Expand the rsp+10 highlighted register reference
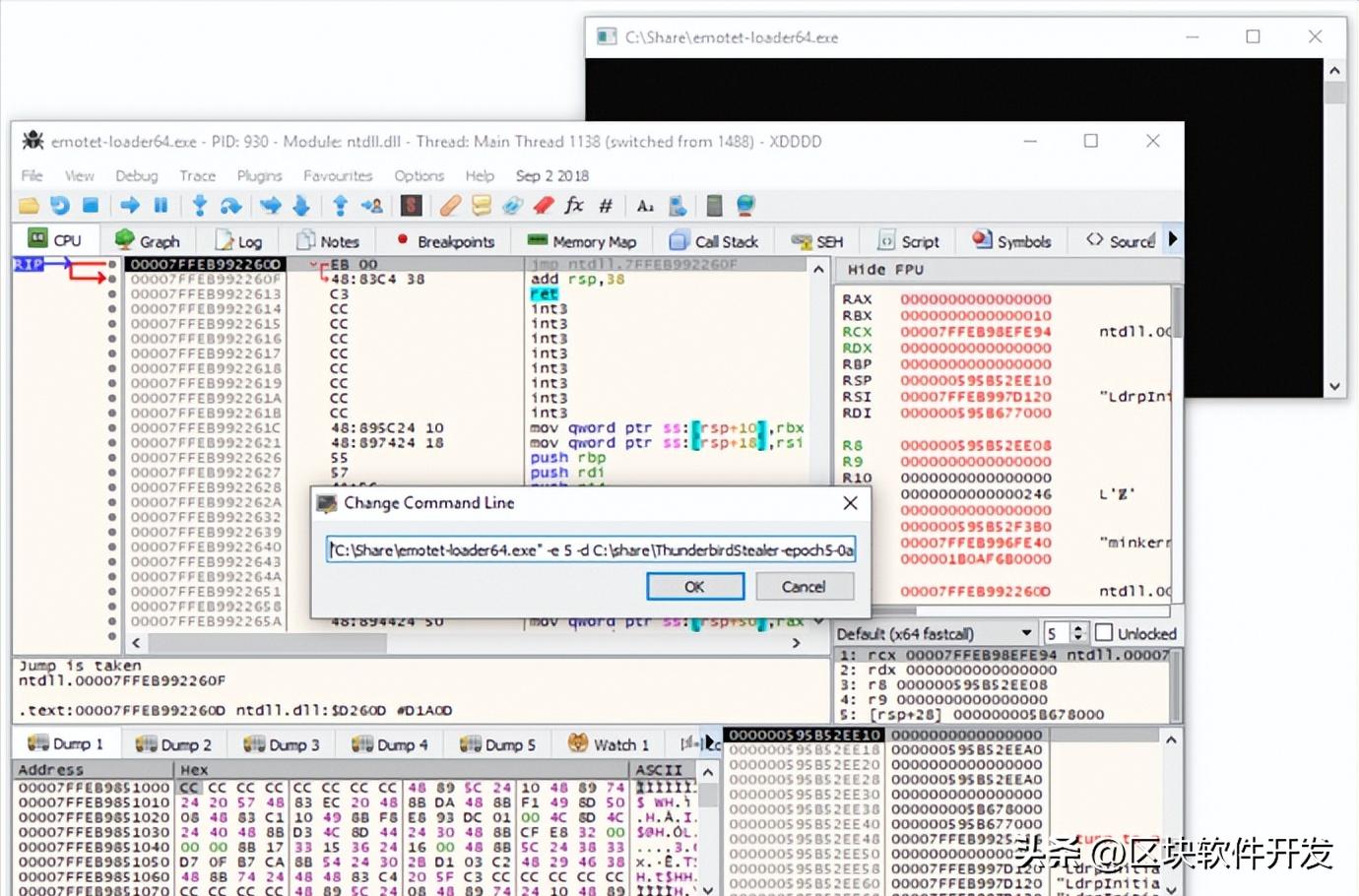 [x=726, y=427]
